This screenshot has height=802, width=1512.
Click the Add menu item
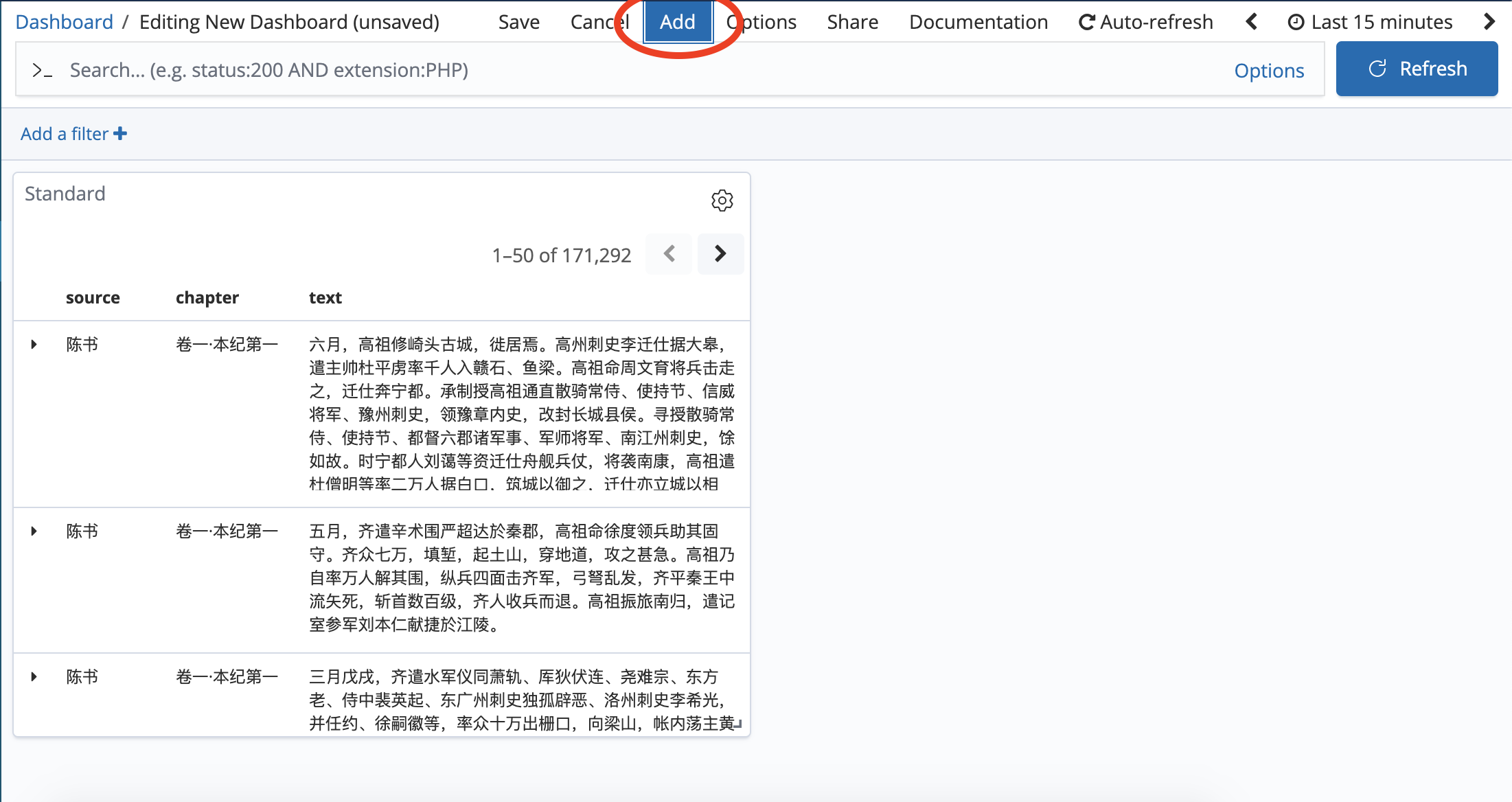[677, 22]
